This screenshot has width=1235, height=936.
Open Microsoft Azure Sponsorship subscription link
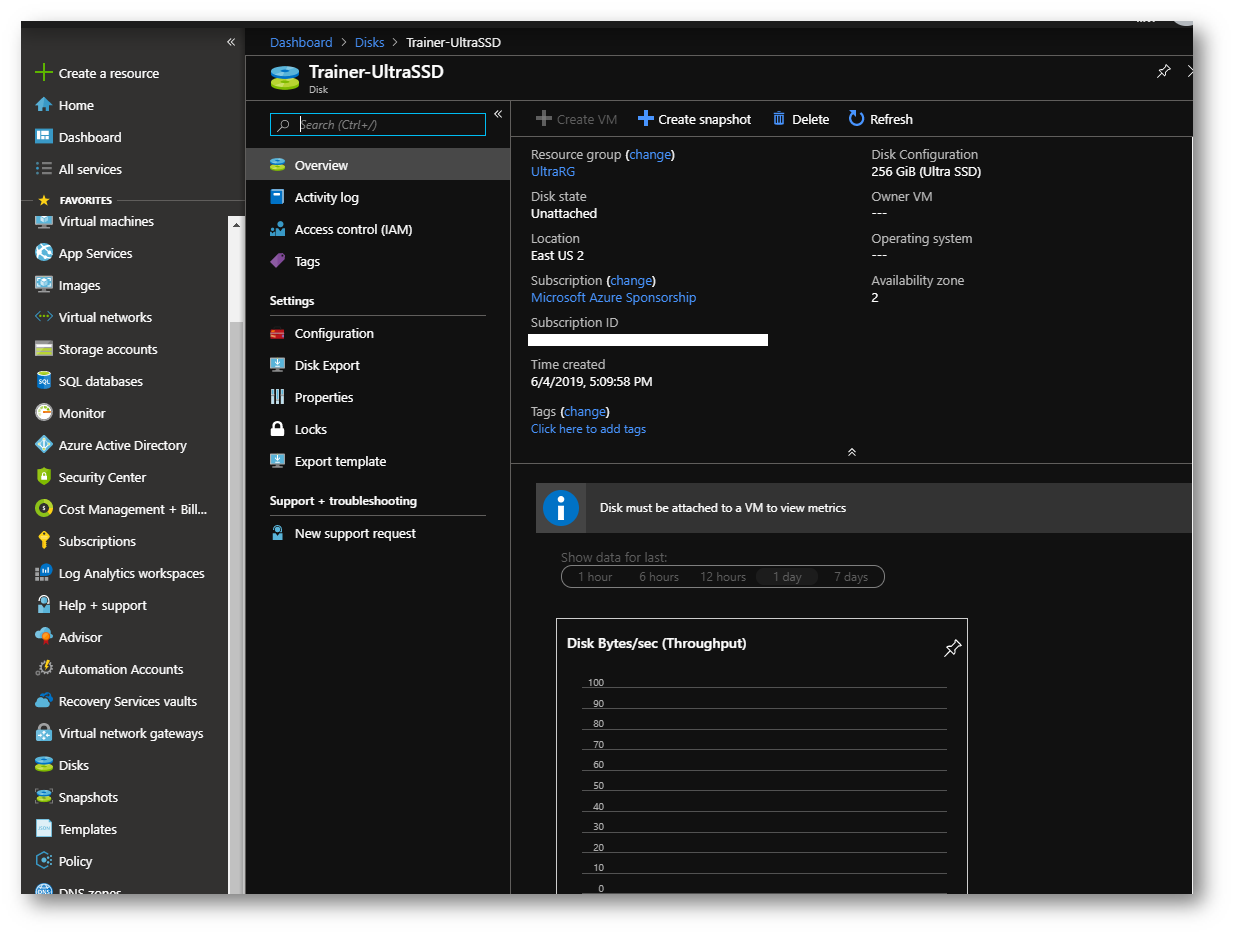click(613, 297)
